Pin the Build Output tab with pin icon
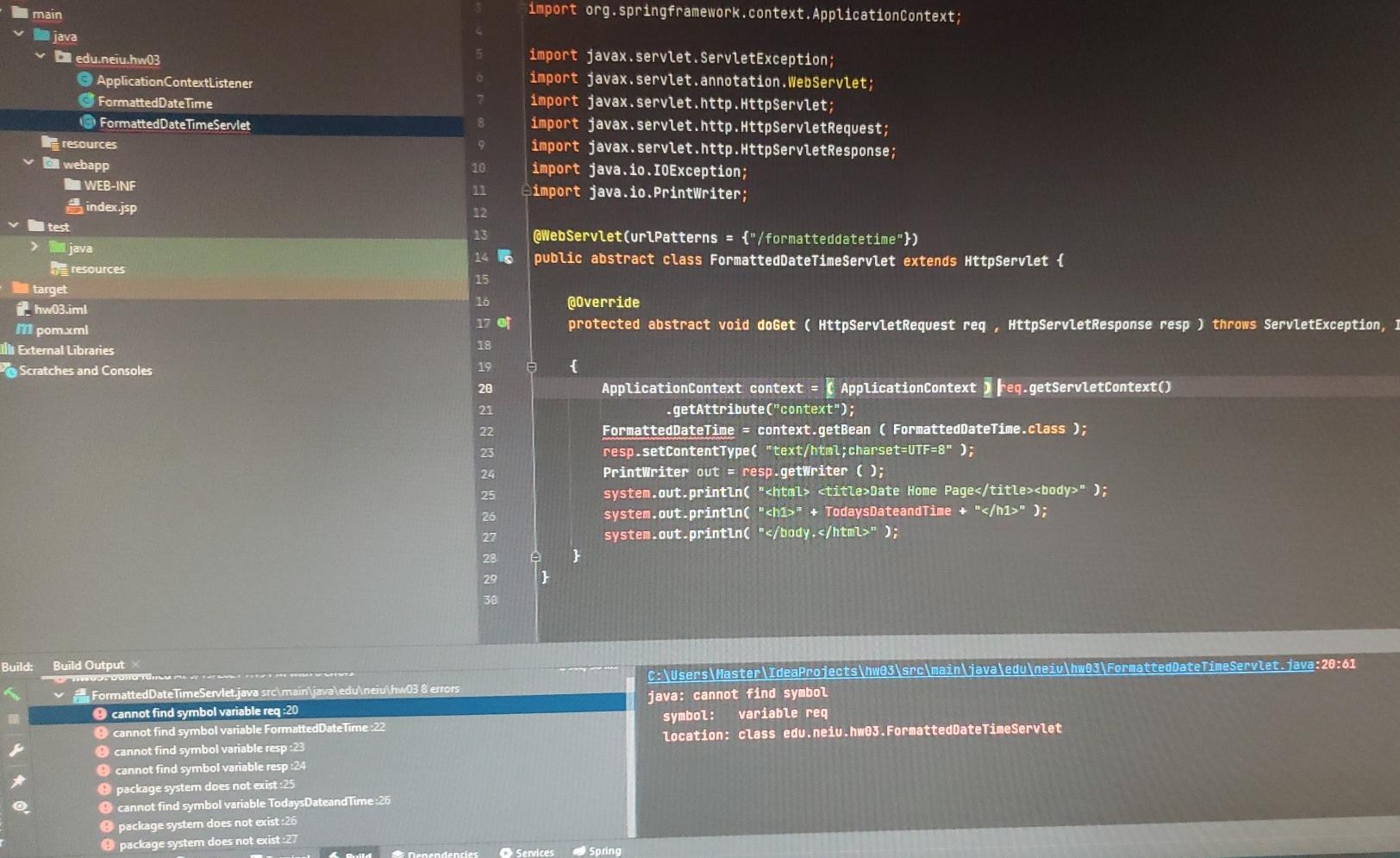The height and width of the screenshot is (858, 1400). coord(17,780)
